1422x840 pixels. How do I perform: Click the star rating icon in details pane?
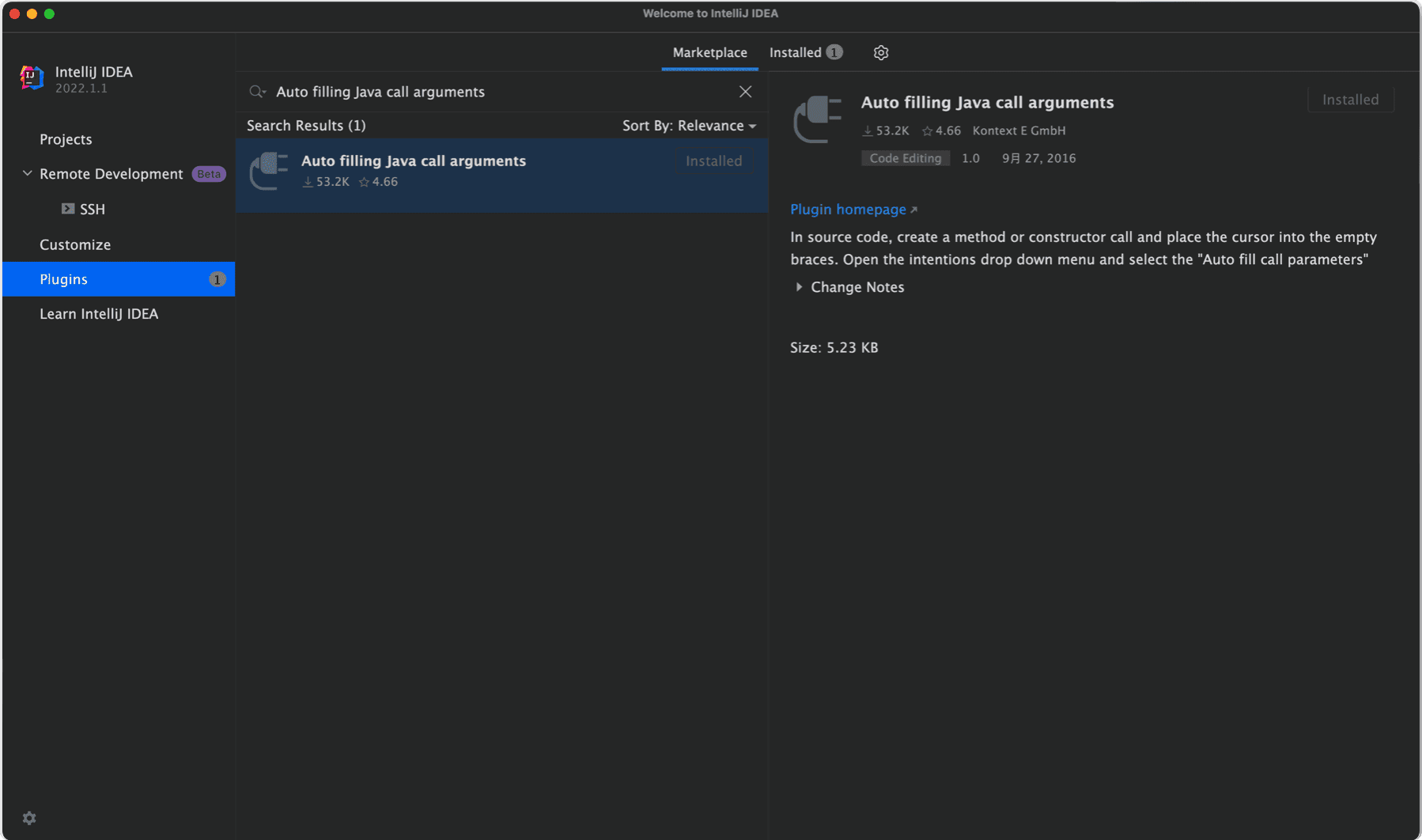[x=928, y=131]
